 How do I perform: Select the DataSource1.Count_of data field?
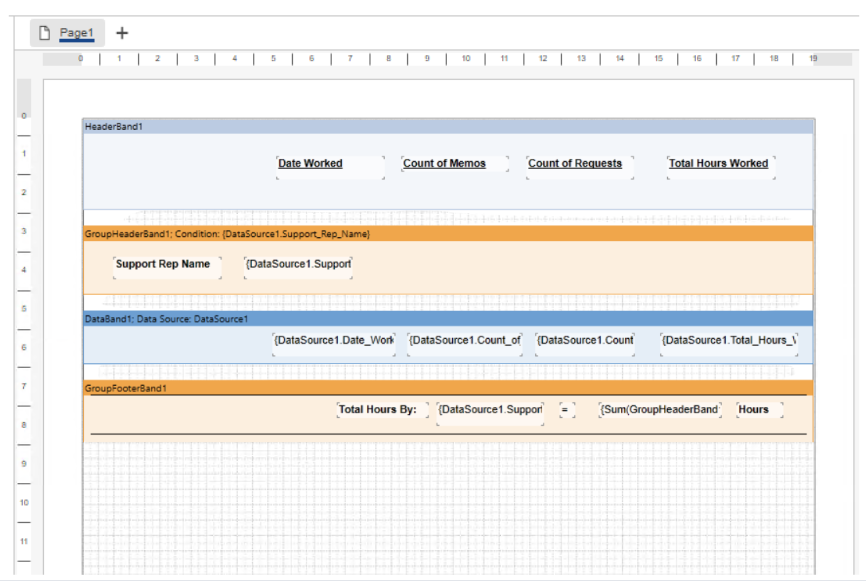point(465,341)
